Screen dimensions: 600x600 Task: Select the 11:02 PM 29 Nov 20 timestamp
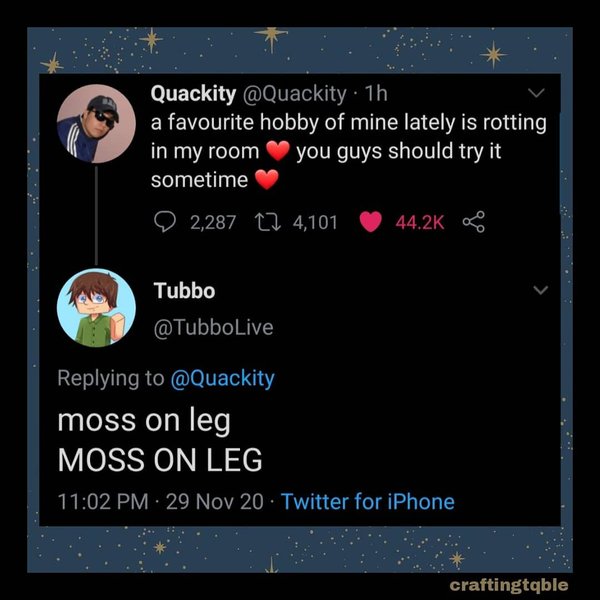pos(161,502)
